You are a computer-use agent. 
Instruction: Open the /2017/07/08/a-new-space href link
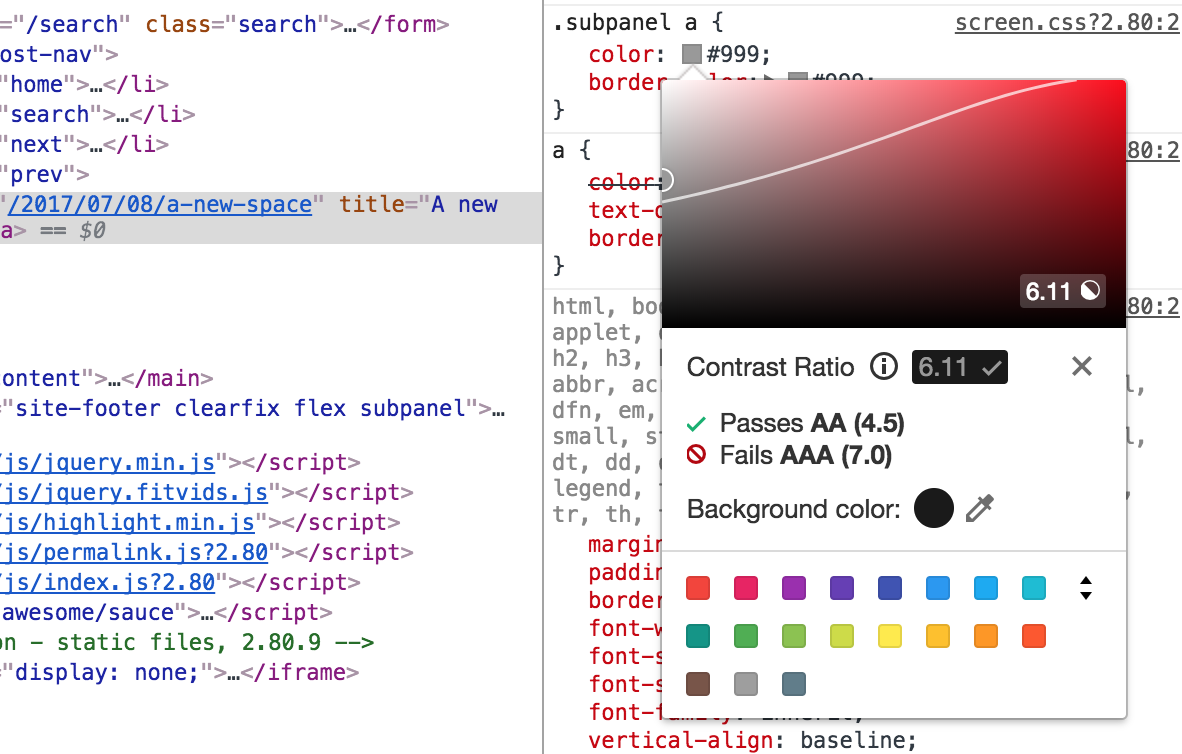point(159,204)
